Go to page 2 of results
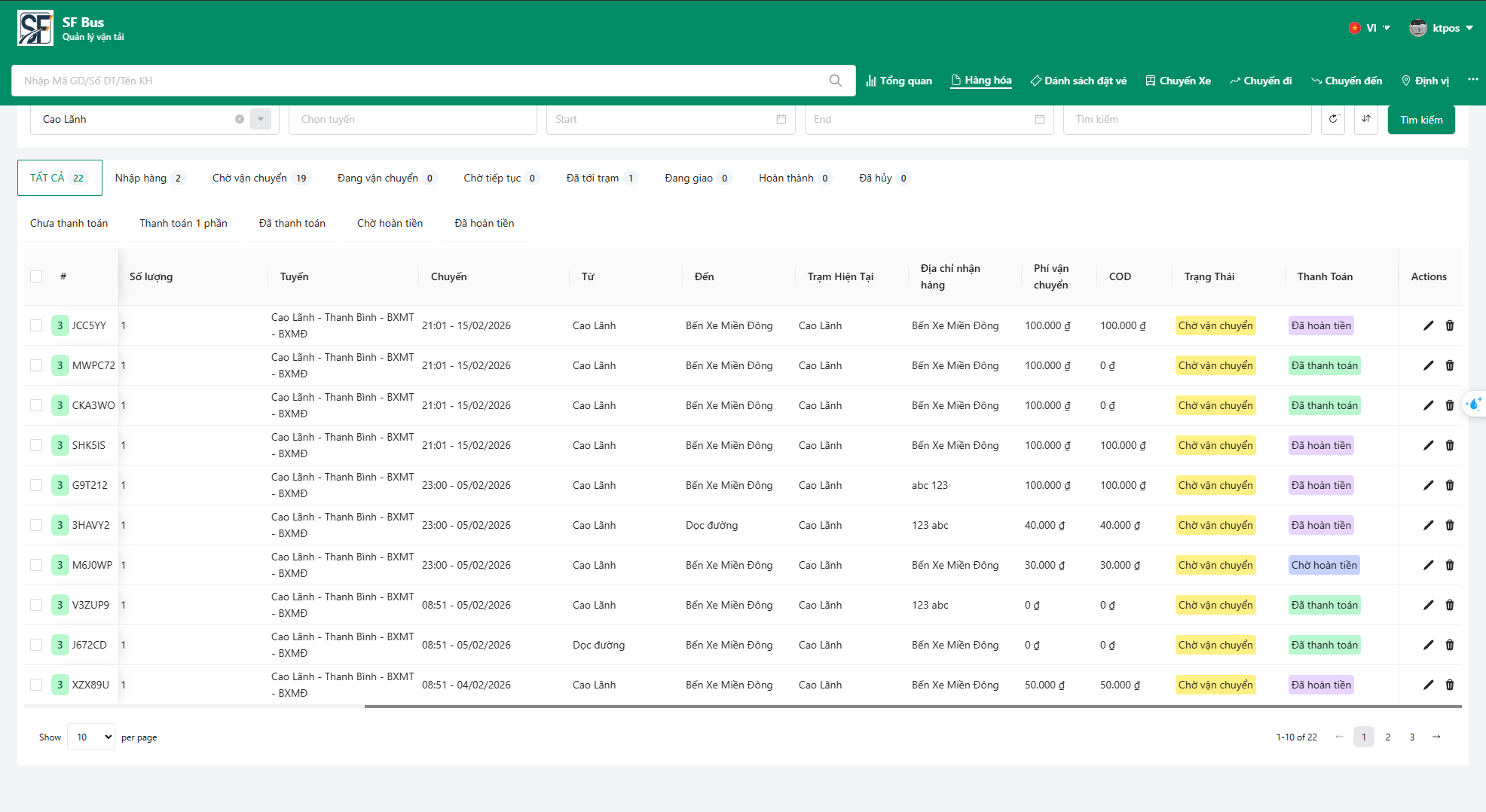Viewport: 1486px width, 812px height. click(x=1387, y=737)
